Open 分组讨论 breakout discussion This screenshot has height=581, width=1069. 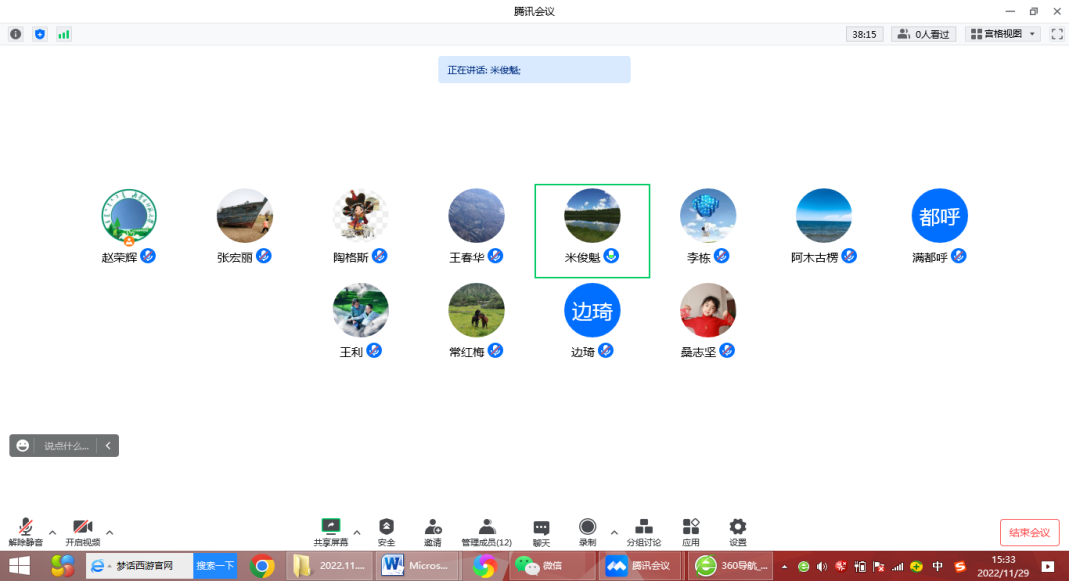(x=644, y=531)
